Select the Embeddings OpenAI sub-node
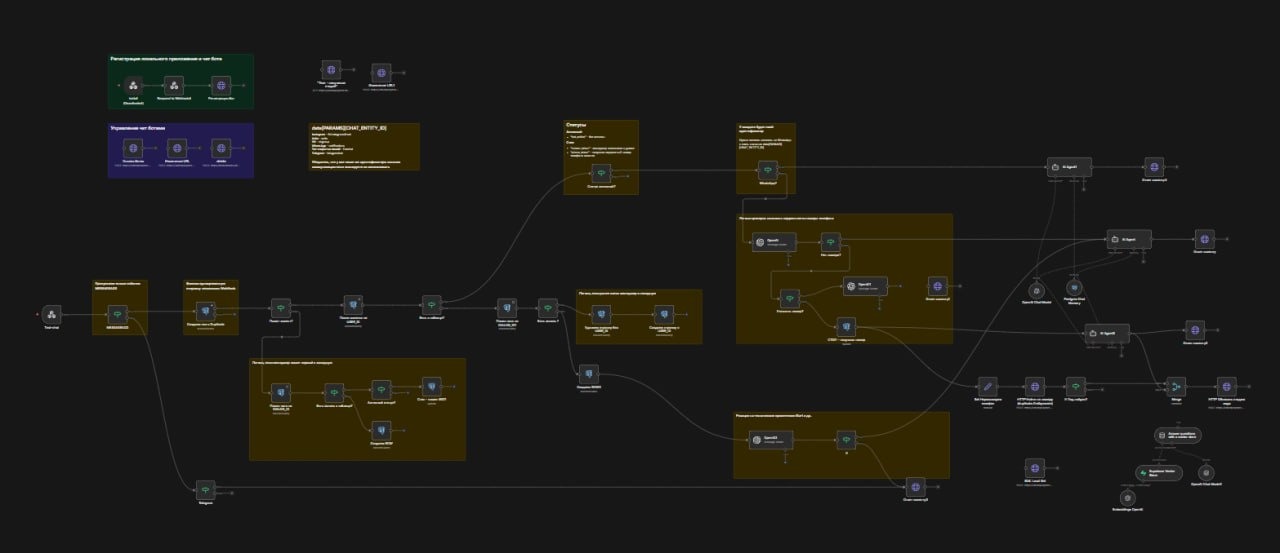This screenshot has width=1280, height=553. tap(1127, 497)
